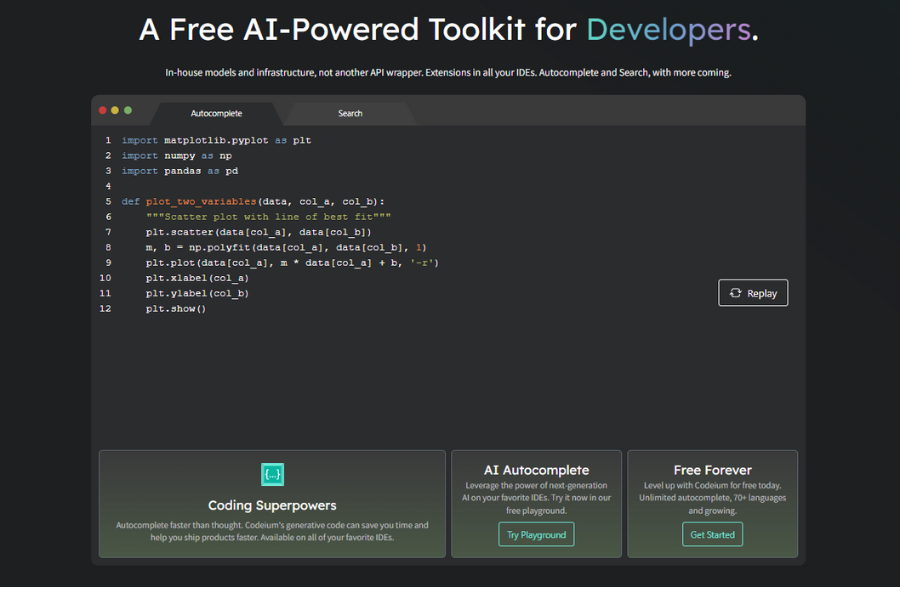
Task: Click the yellow traffic light circle
Action: click(x=114, y=112)
